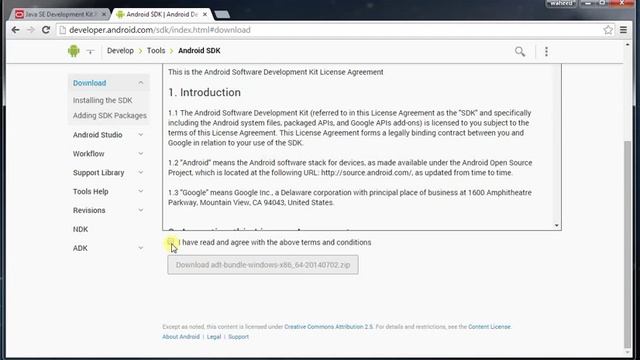Expand the Android Studio sidebar section
The image size is (640, 360).
click(x=141, y=135)
